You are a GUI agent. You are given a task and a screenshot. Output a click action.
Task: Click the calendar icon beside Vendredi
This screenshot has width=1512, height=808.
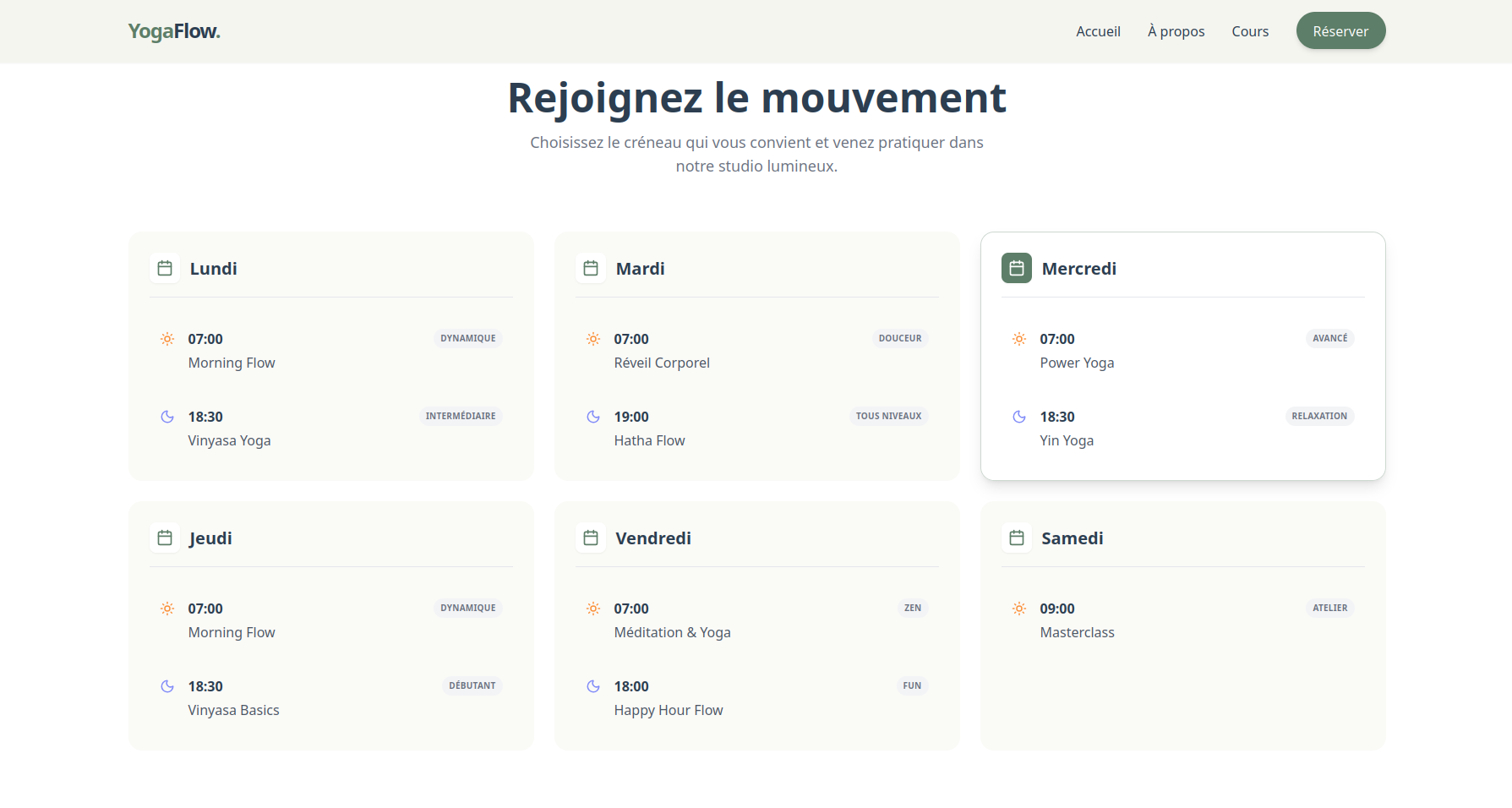tap(591, 538)
